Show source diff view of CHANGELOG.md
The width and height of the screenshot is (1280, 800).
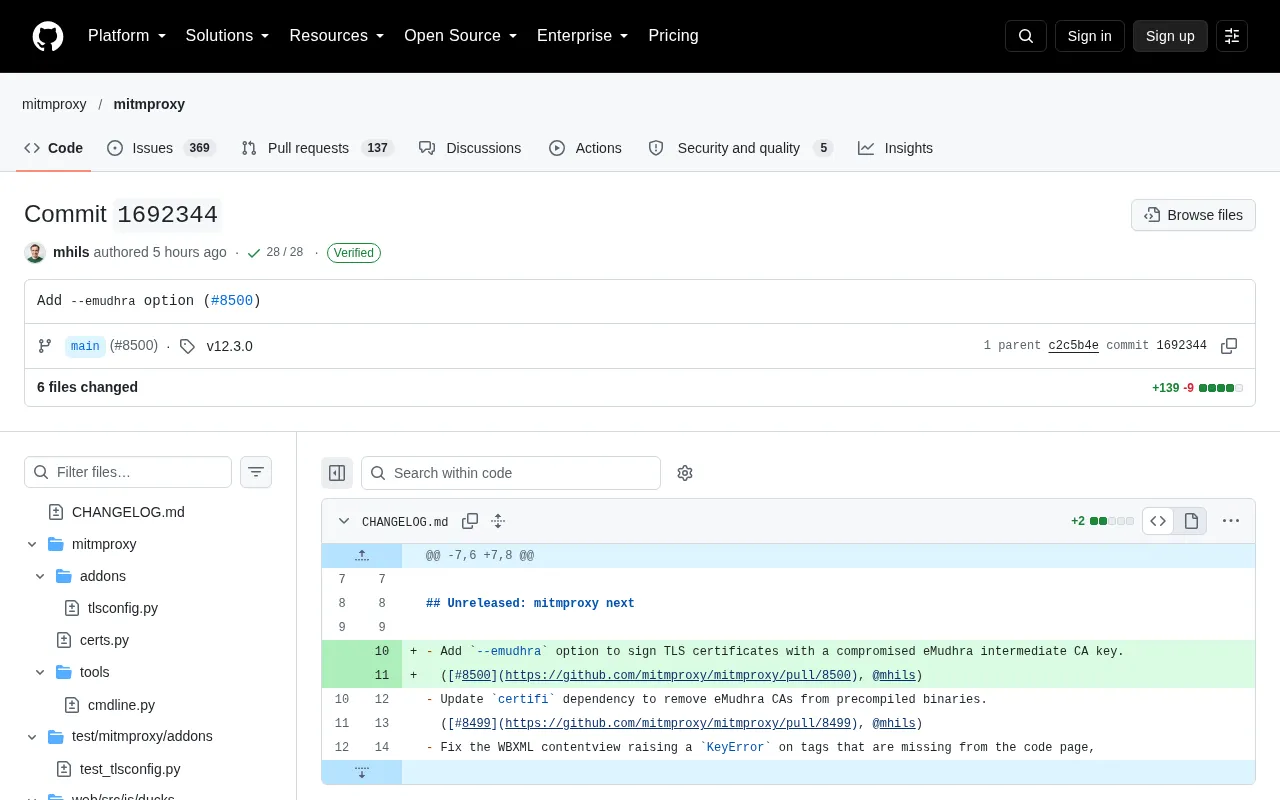tap(1158, 521)
